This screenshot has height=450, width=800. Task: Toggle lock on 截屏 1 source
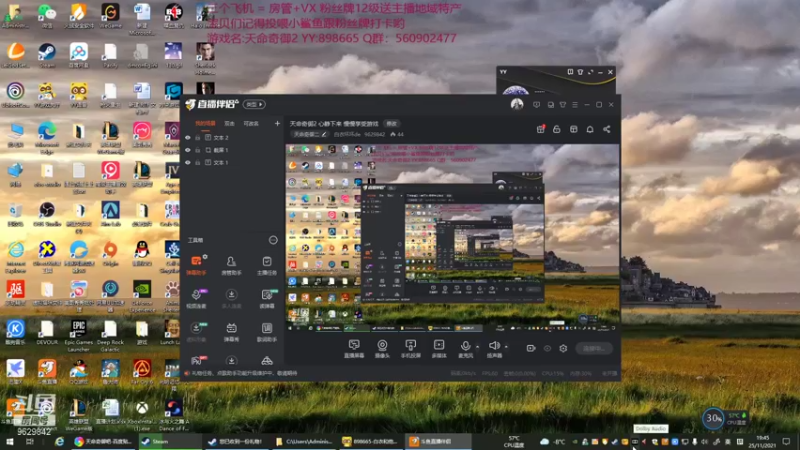pos(197,150)
